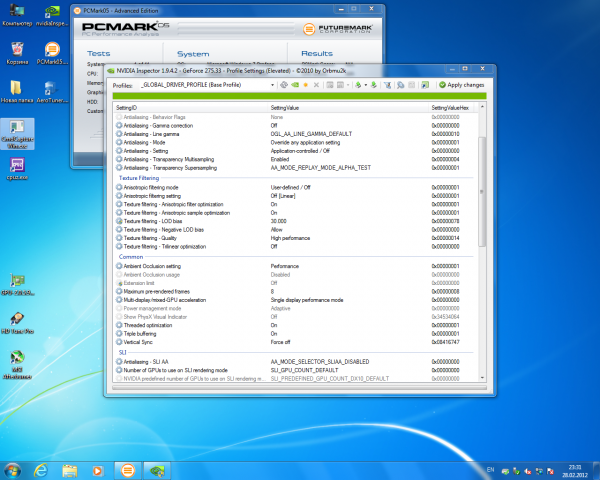Select the Anisotropic filtering mode row
The image size is (600, 480).
tap(295, 188)
